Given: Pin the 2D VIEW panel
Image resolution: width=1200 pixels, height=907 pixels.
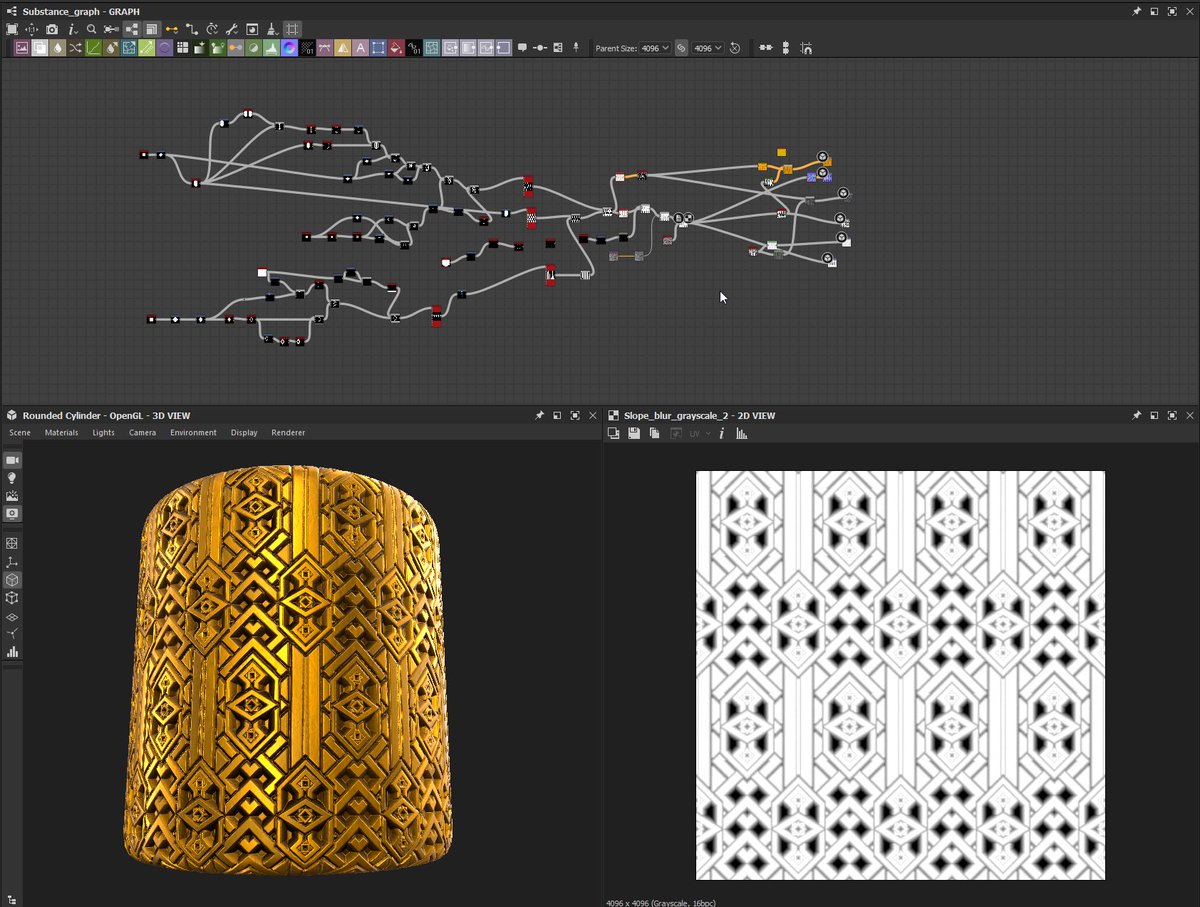Looking at the screenshot, I should [x=1138, y=414].
